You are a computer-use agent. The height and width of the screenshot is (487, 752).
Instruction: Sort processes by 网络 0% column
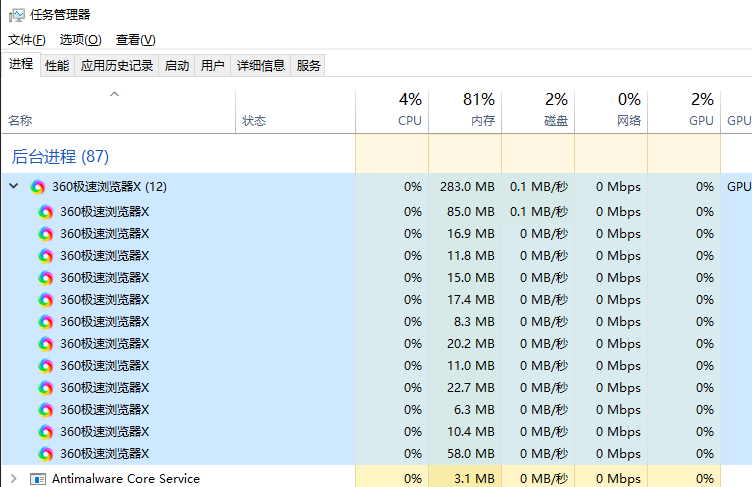click(x=611, y=111)
